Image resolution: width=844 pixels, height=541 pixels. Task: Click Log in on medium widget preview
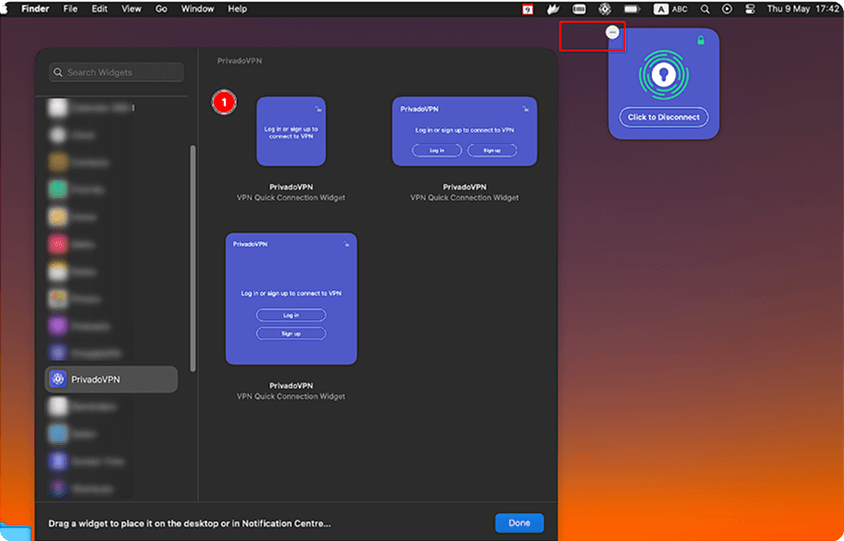437,151
